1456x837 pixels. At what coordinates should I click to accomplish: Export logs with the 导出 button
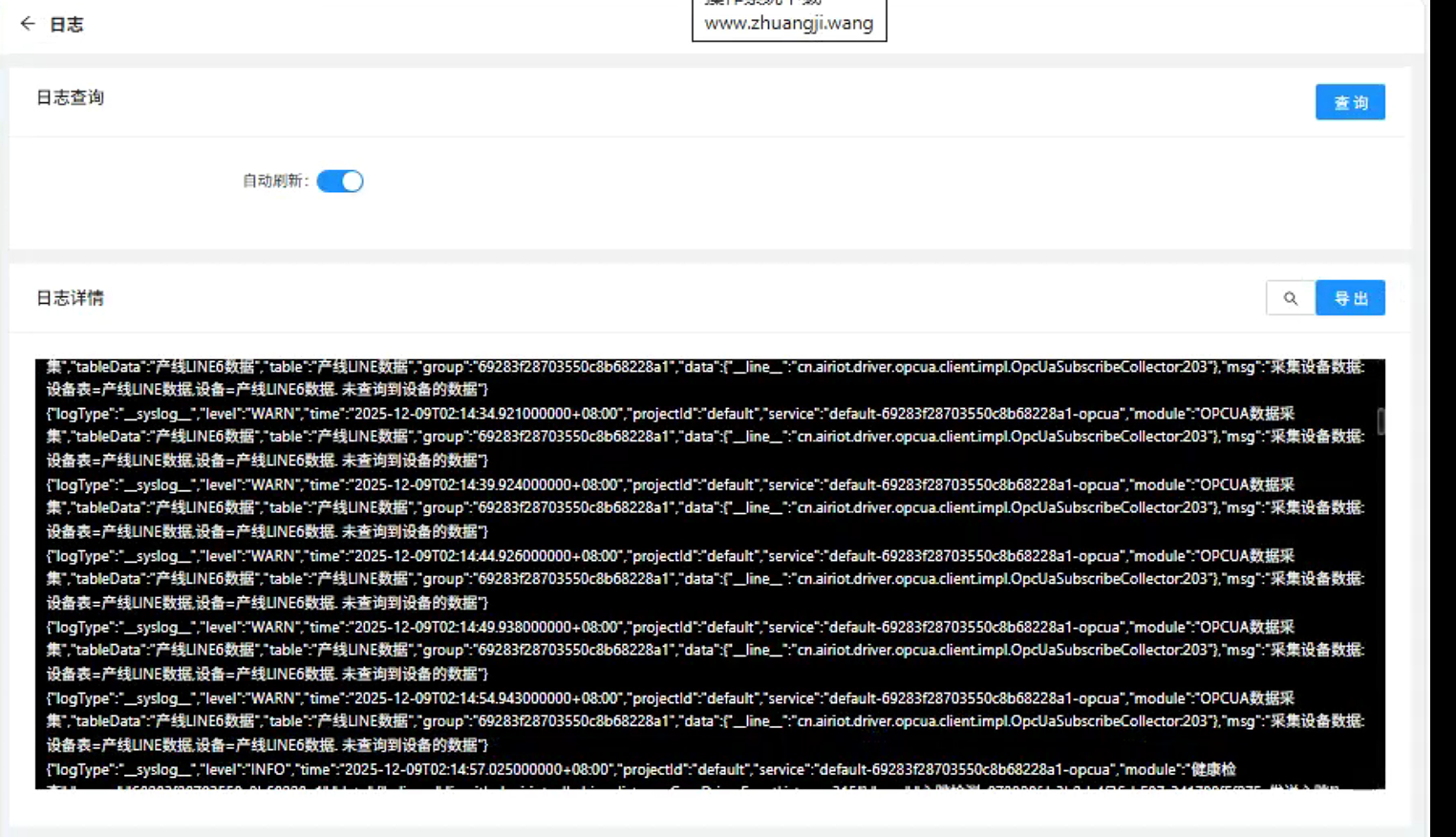click(x=1350, y=298)
